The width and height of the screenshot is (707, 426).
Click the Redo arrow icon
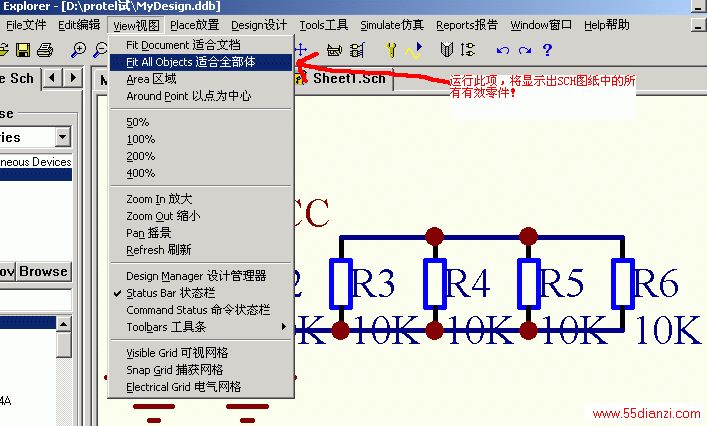click(525, 50)
